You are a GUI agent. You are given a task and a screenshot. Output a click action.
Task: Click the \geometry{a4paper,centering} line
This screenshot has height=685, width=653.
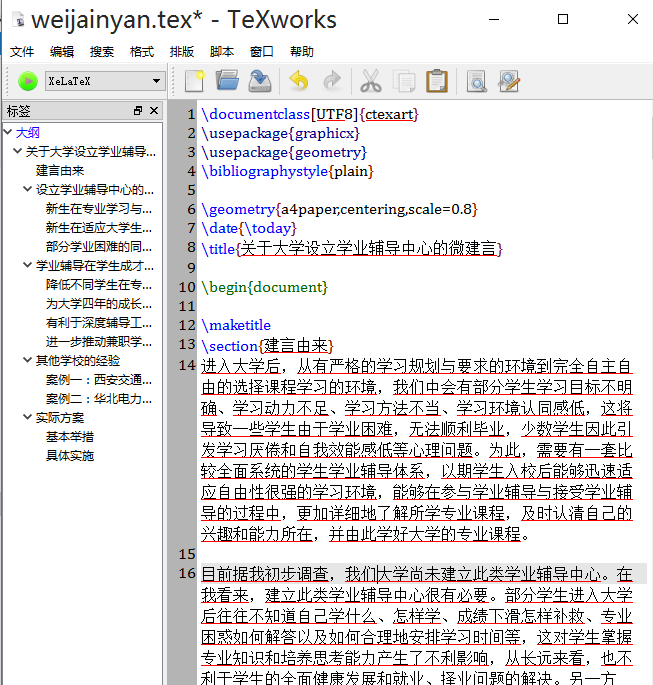339,209
